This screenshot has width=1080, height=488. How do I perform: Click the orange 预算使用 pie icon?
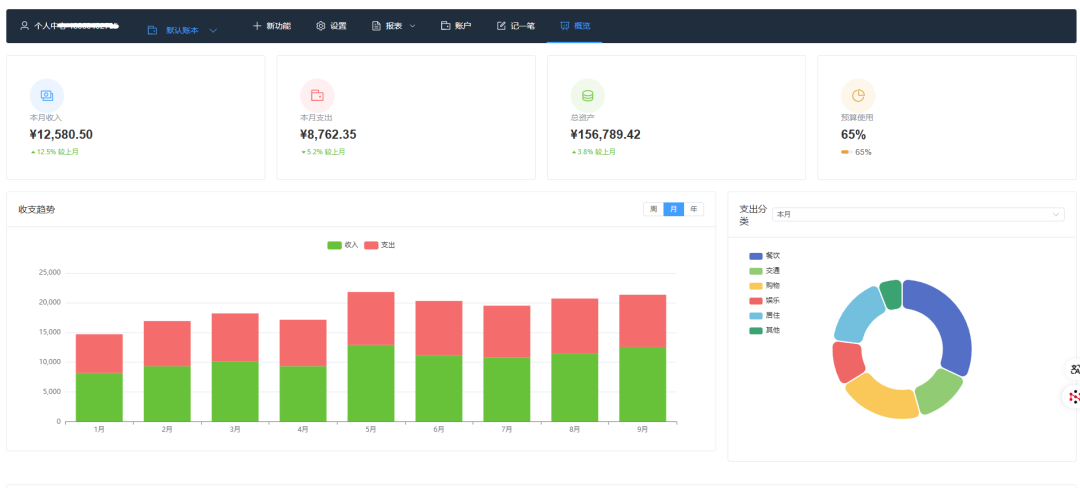[x=858, y=96]
